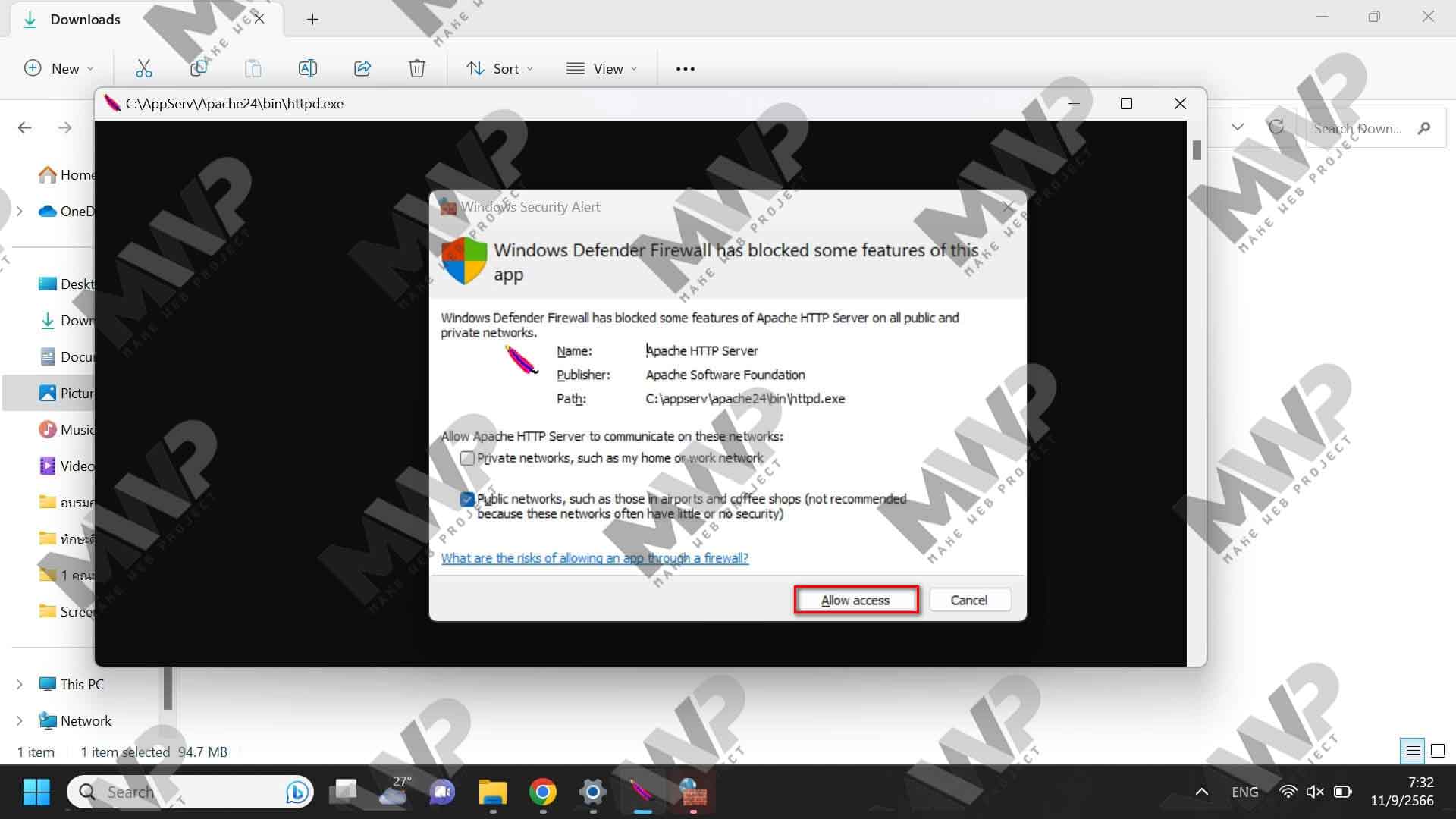Select This PC in the navigation pane
Viewport: 1456px width, 819px height.
coord(71,684)
